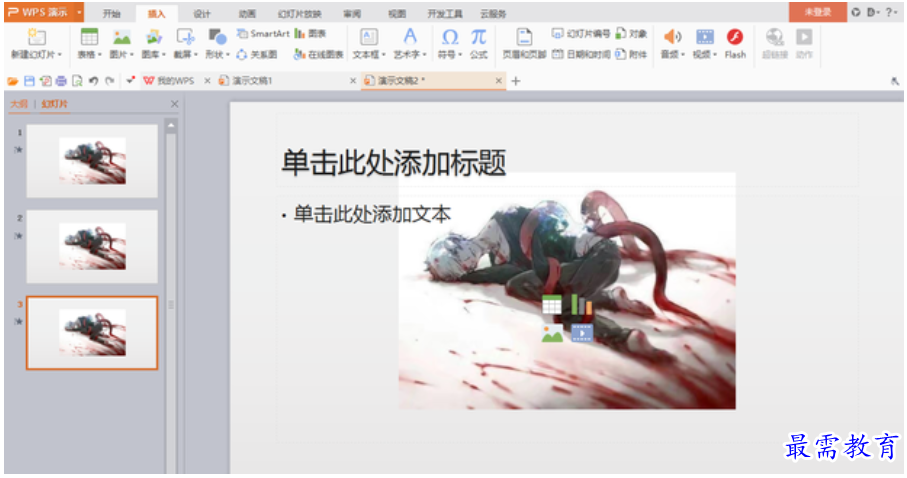Open the 审阅 ribbon tab

[352, 14]
